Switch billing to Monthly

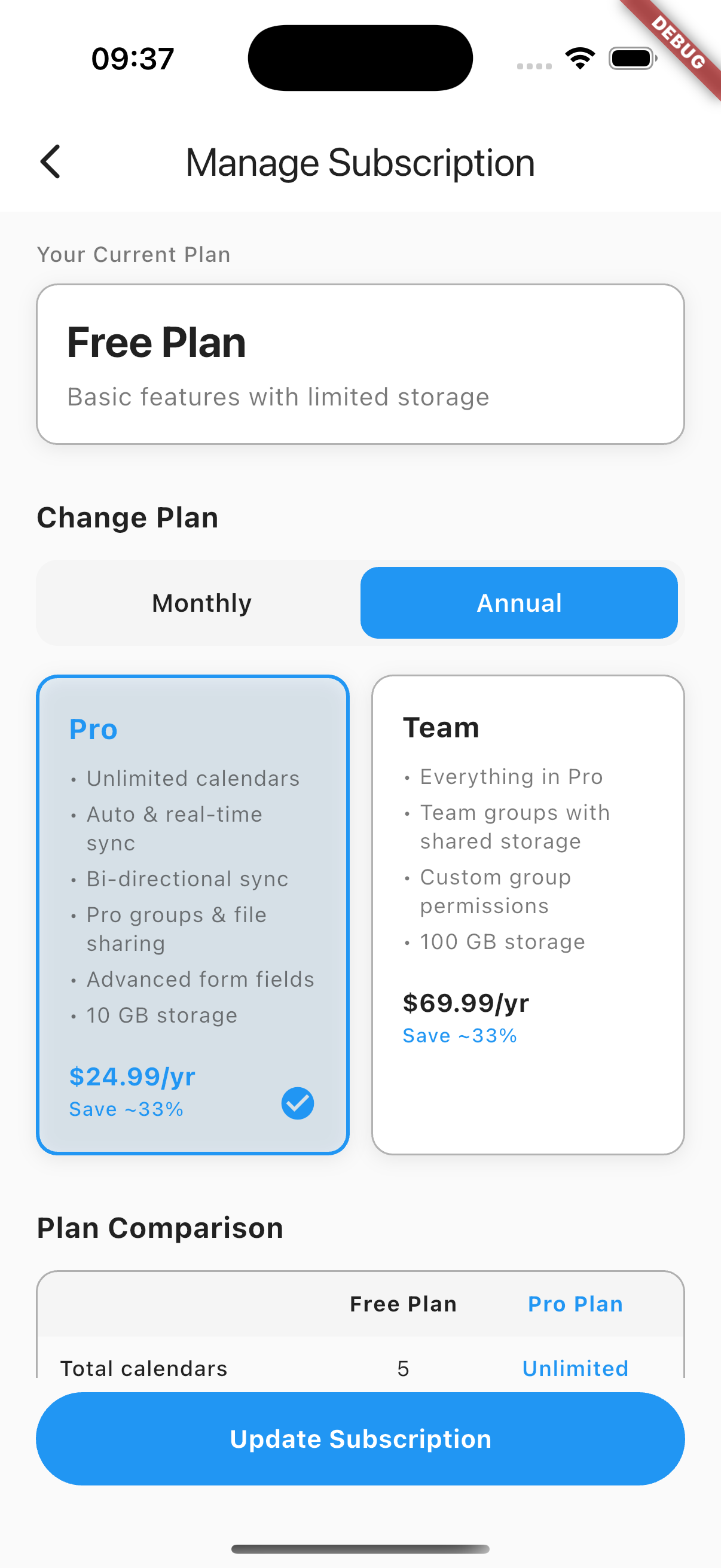tap(201, 603)
